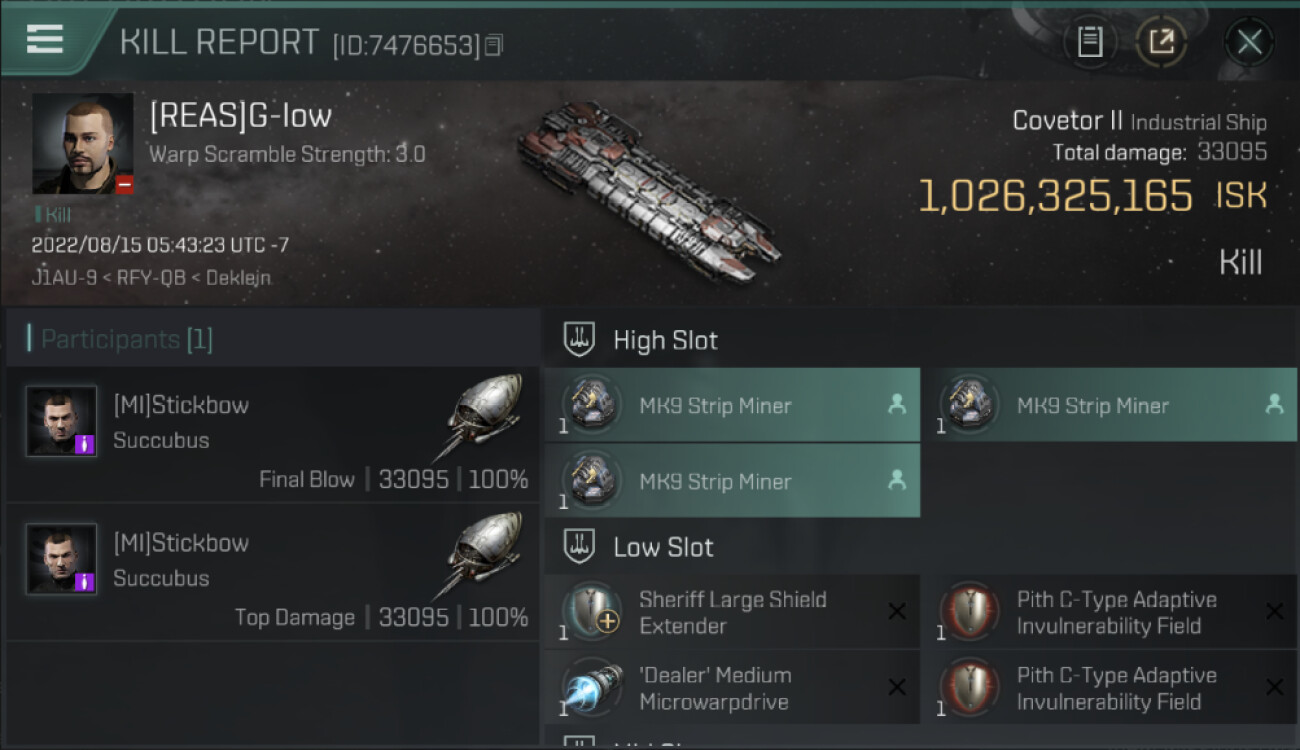Select the Covetor II ship image
The height and width of the screenshot is (750, 1300).
tap(648, 188)
